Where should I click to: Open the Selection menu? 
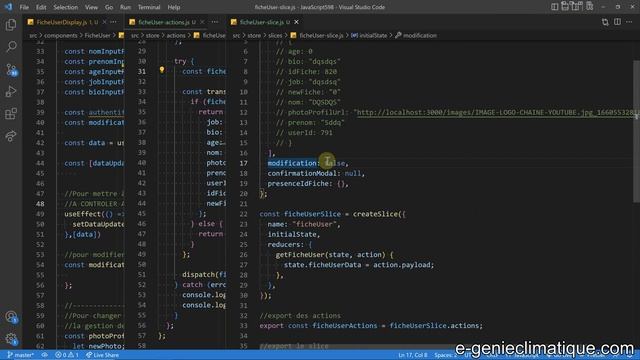65,7
